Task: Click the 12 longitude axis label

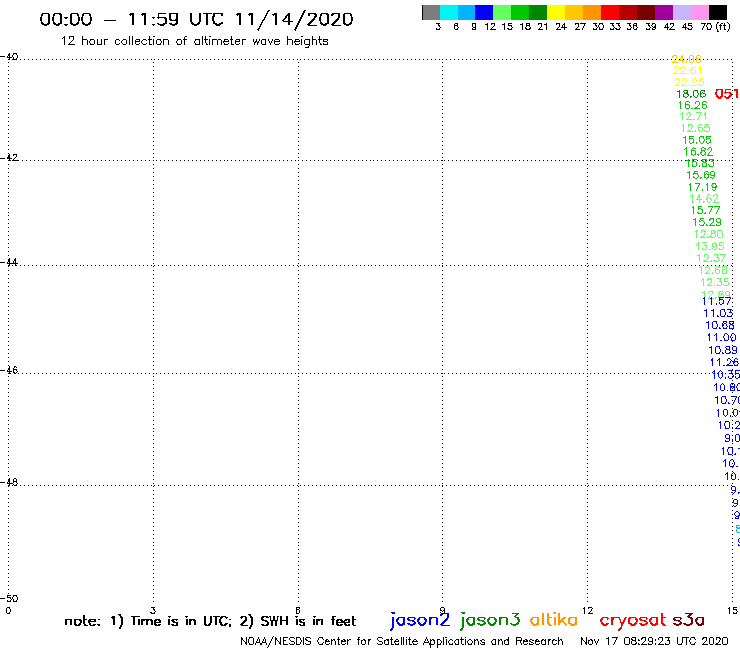Action: coord(588,611)
